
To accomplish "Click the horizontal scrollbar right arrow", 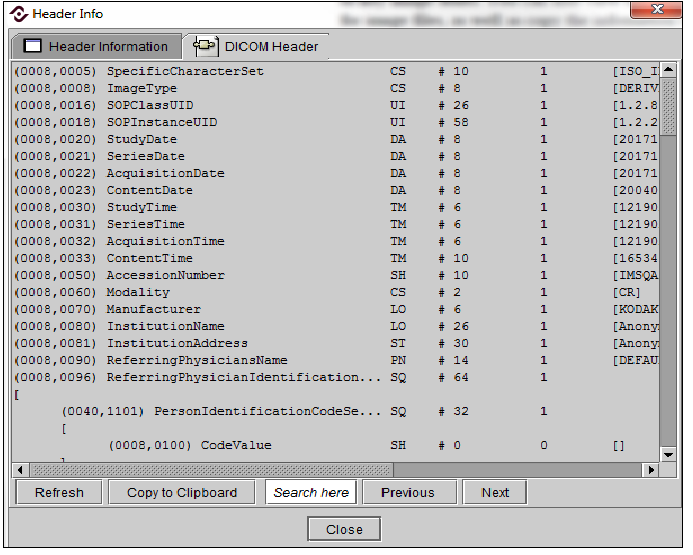I will coord(651,470).
